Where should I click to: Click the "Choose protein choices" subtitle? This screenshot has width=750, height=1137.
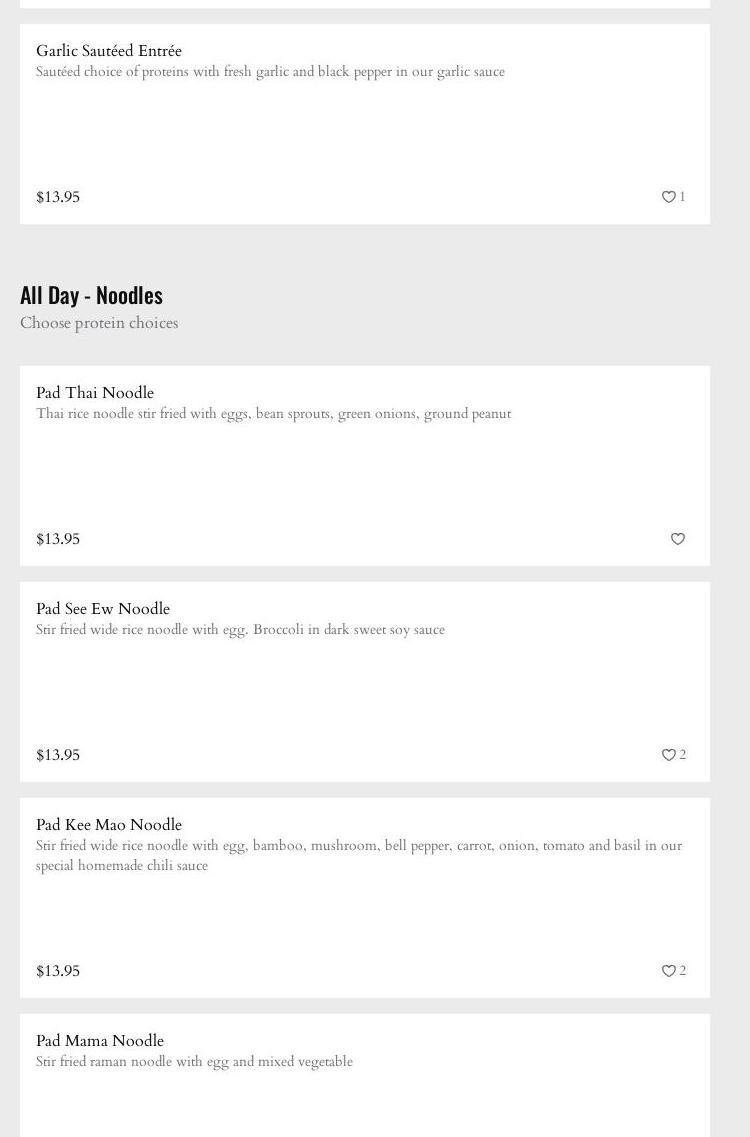pos(99,323)
